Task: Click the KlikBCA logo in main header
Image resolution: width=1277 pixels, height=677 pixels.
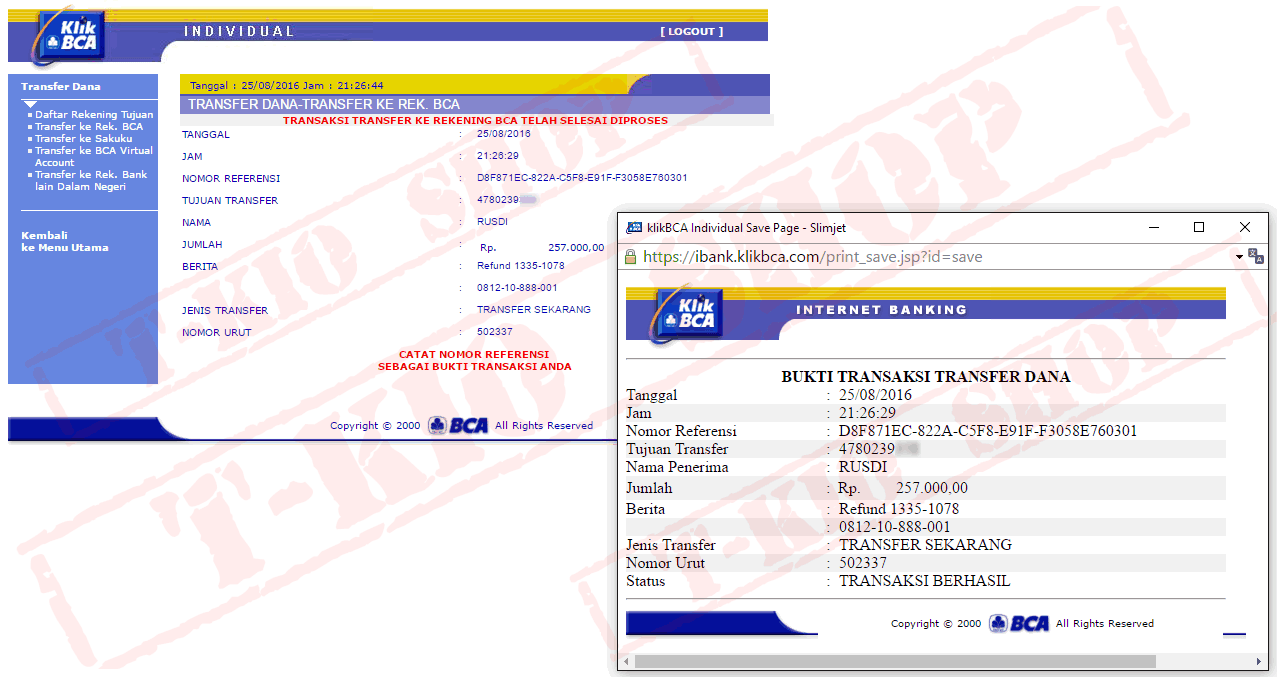Action: (69, 36)
